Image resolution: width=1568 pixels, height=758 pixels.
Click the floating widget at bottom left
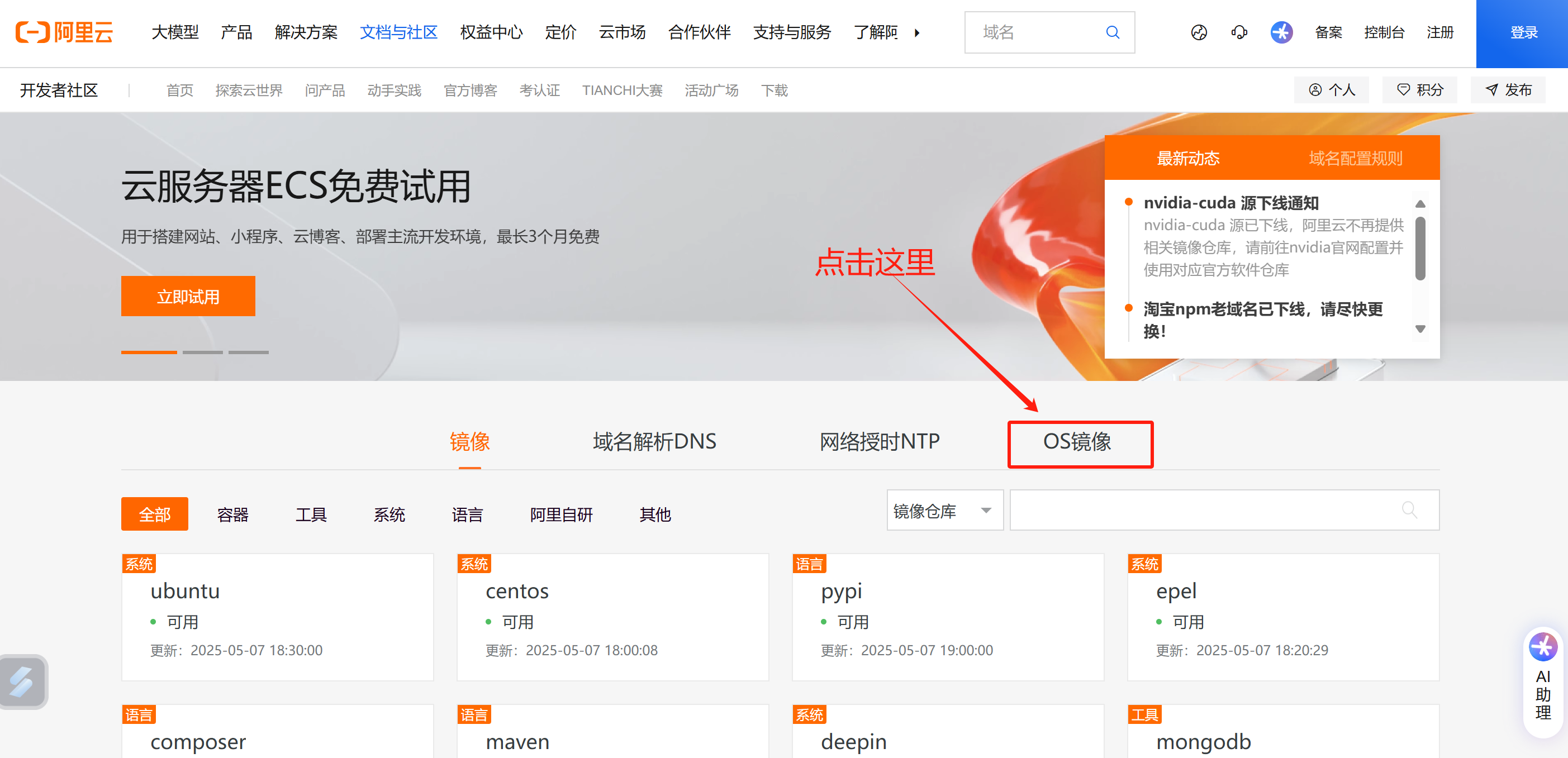click(x=22, y=681)
